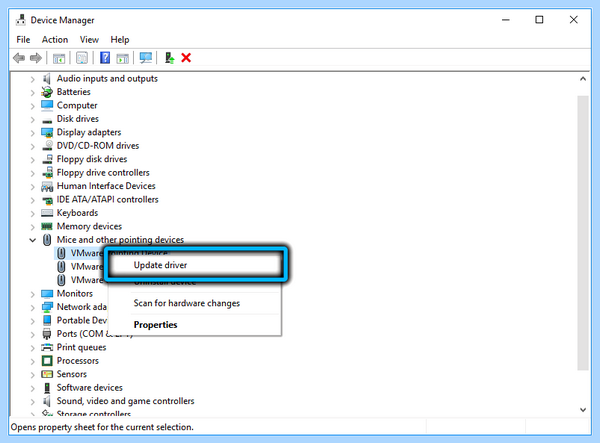
Task: Click the Audio inputs and outputs speaker icon
Action: (47, 78)
